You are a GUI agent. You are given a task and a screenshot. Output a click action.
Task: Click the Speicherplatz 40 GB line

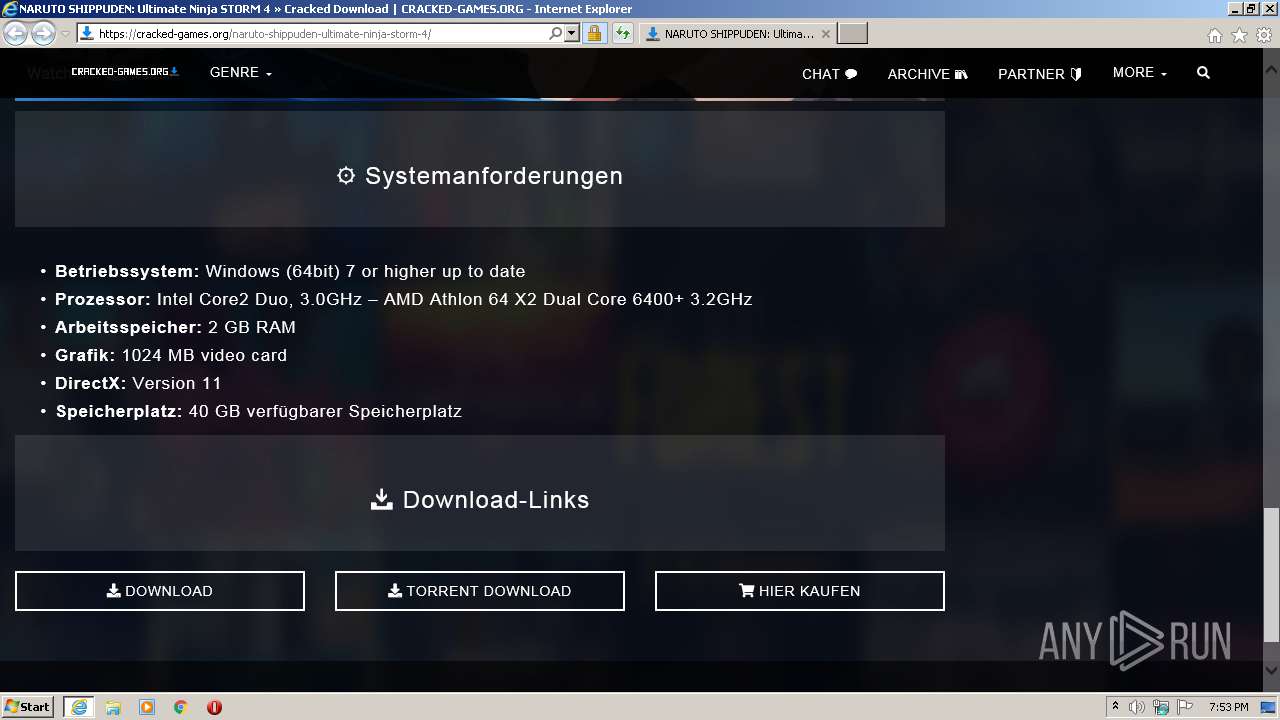pyautogui.click(x=258, y=411)
